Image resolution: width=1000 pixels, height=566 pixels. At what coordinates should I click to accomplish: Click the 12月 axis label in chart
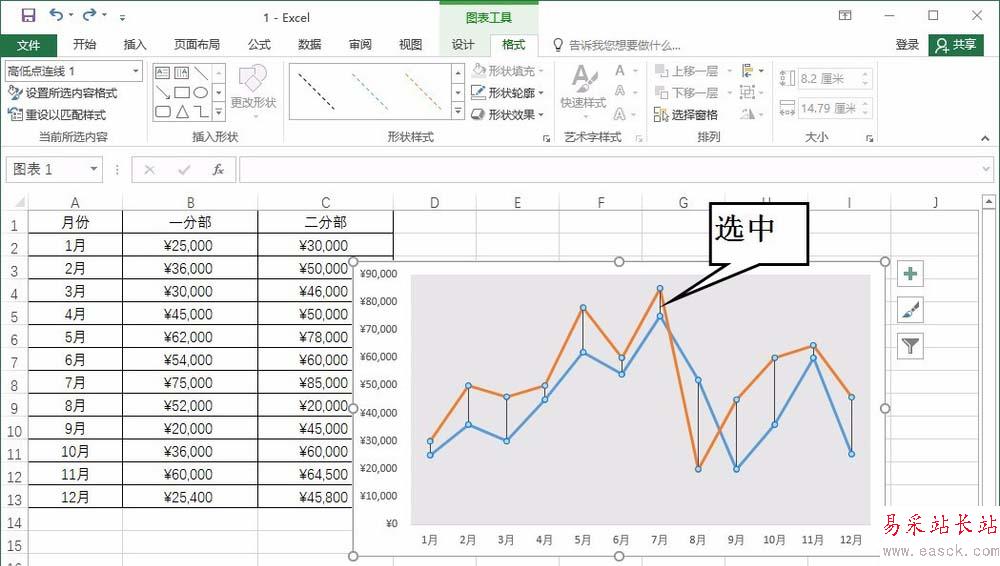point(851,540)
